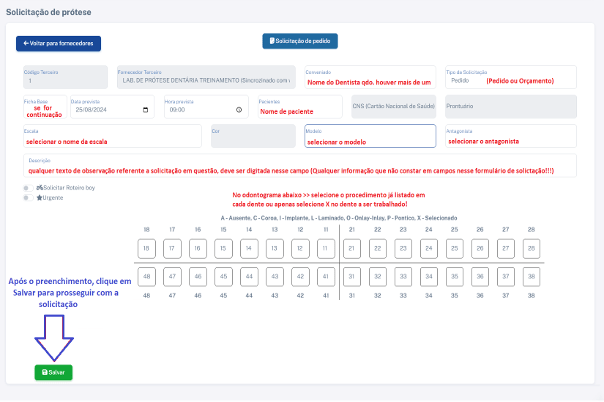Click the Hora prevista time field

(206, 107)
